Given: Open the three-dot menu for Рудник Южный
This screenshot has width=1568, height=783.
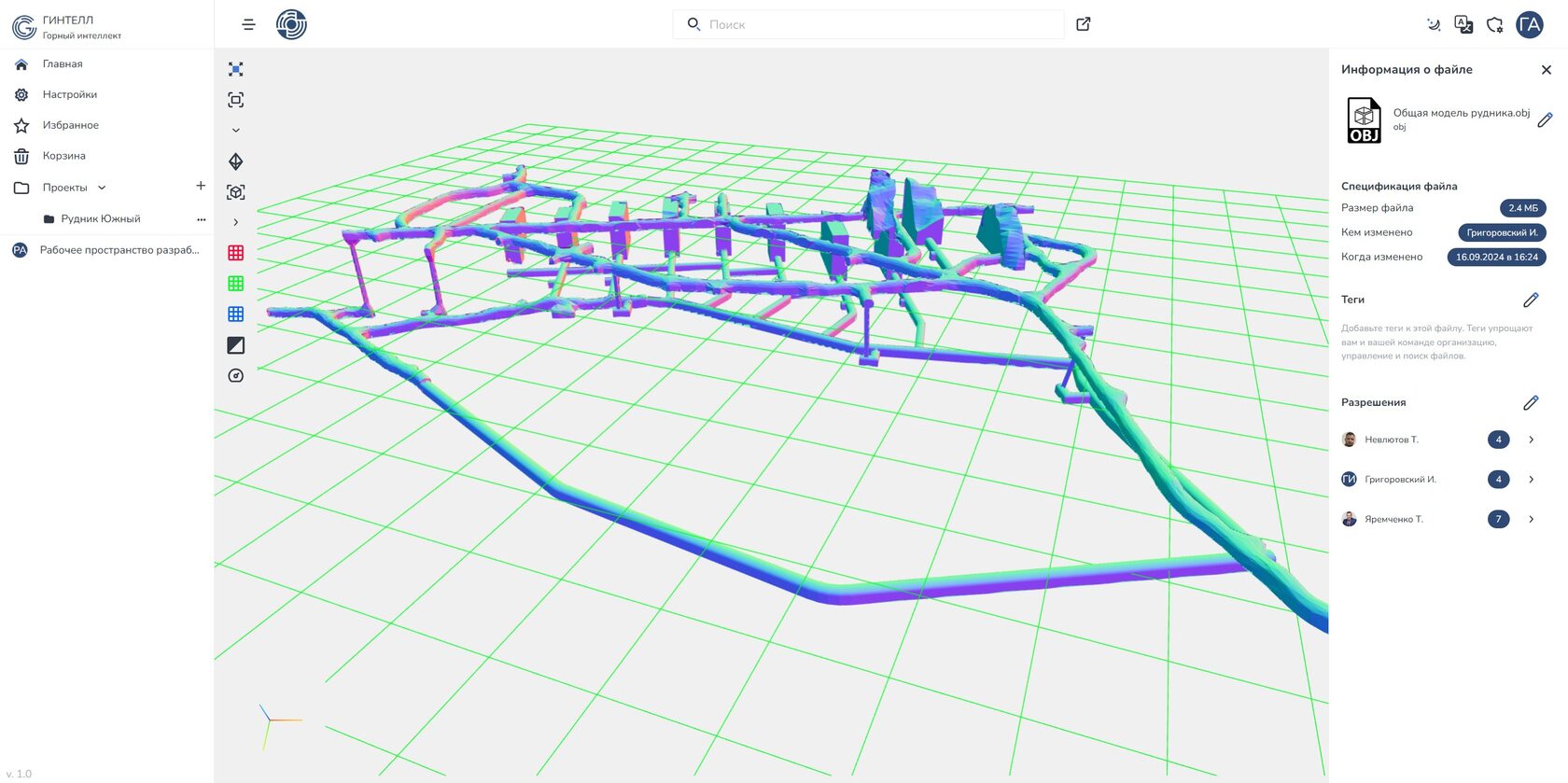Looking at the screenshot, I should tap(201, 219).
